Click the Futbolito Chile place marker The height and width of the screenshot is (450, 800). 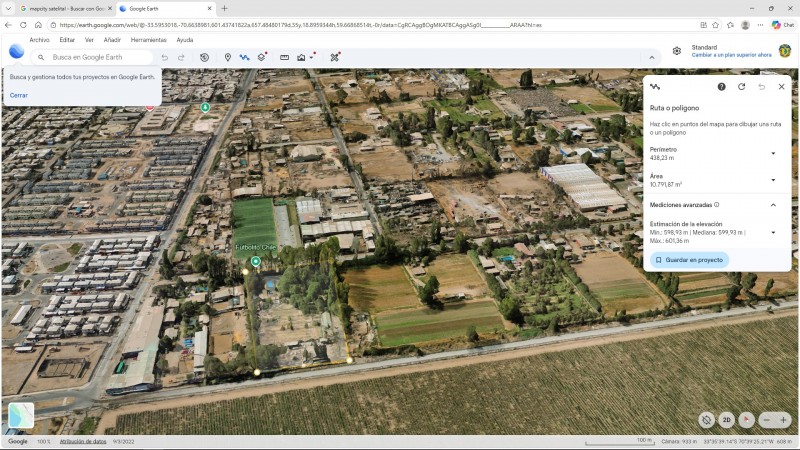click(256, 262)
